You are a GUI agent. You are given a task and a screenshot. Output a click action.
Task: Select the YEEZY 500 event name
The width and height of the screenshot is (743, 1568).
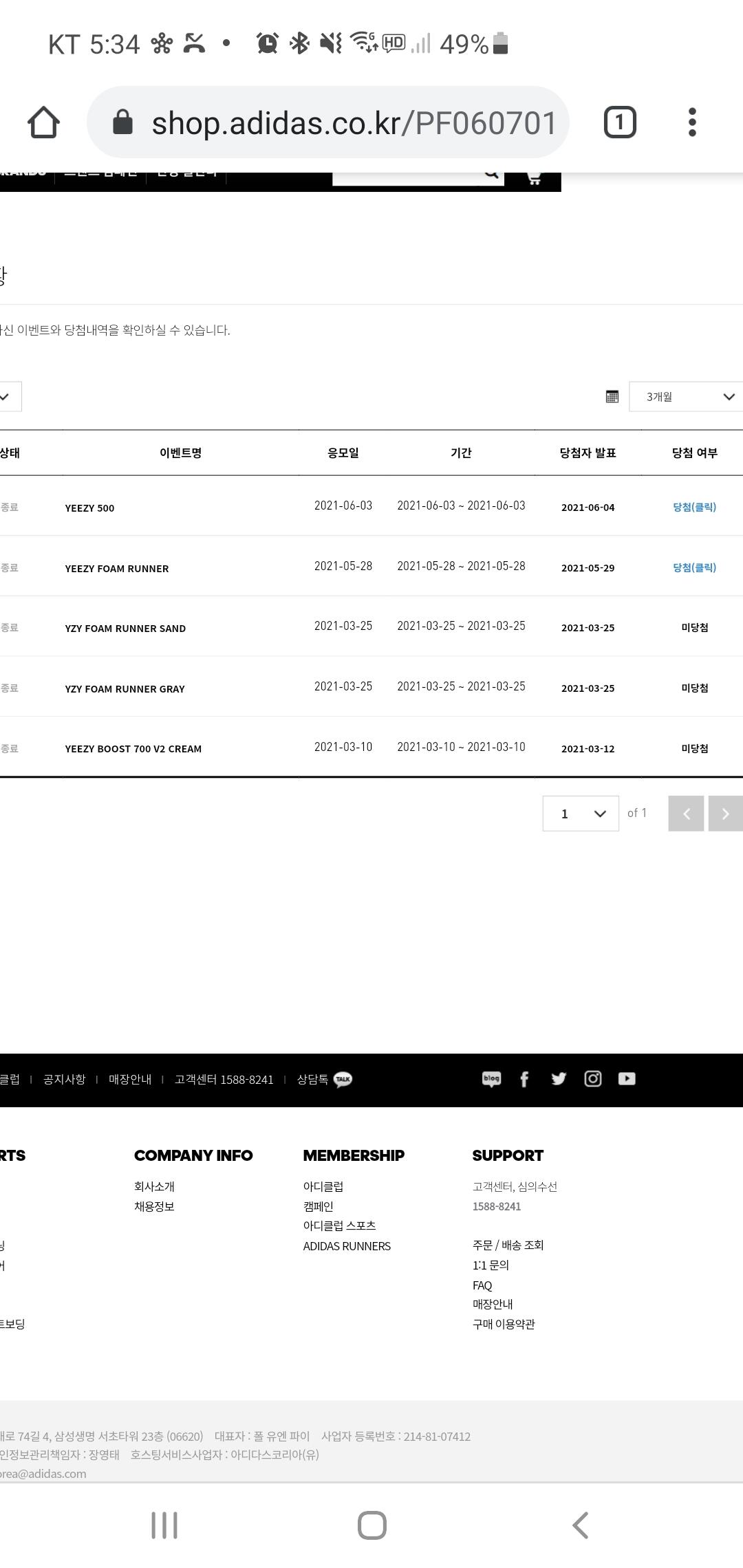pyautogui.click(x=89, y=508)
